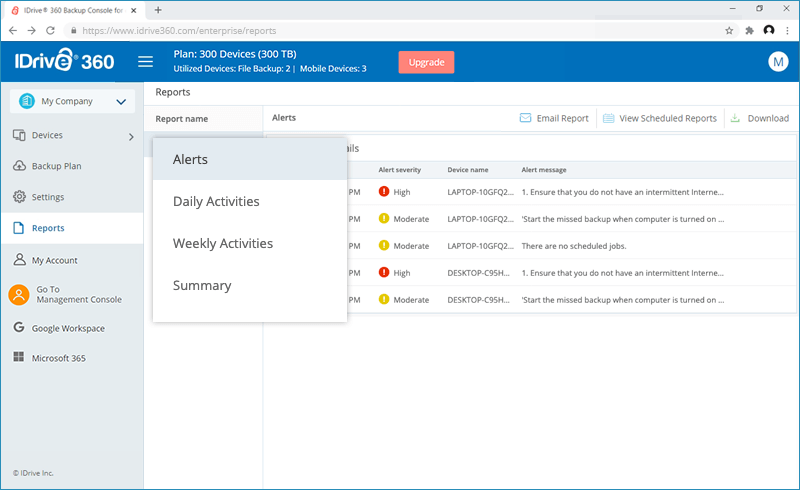Click the Alert severity column header

(x=399, y=170)
